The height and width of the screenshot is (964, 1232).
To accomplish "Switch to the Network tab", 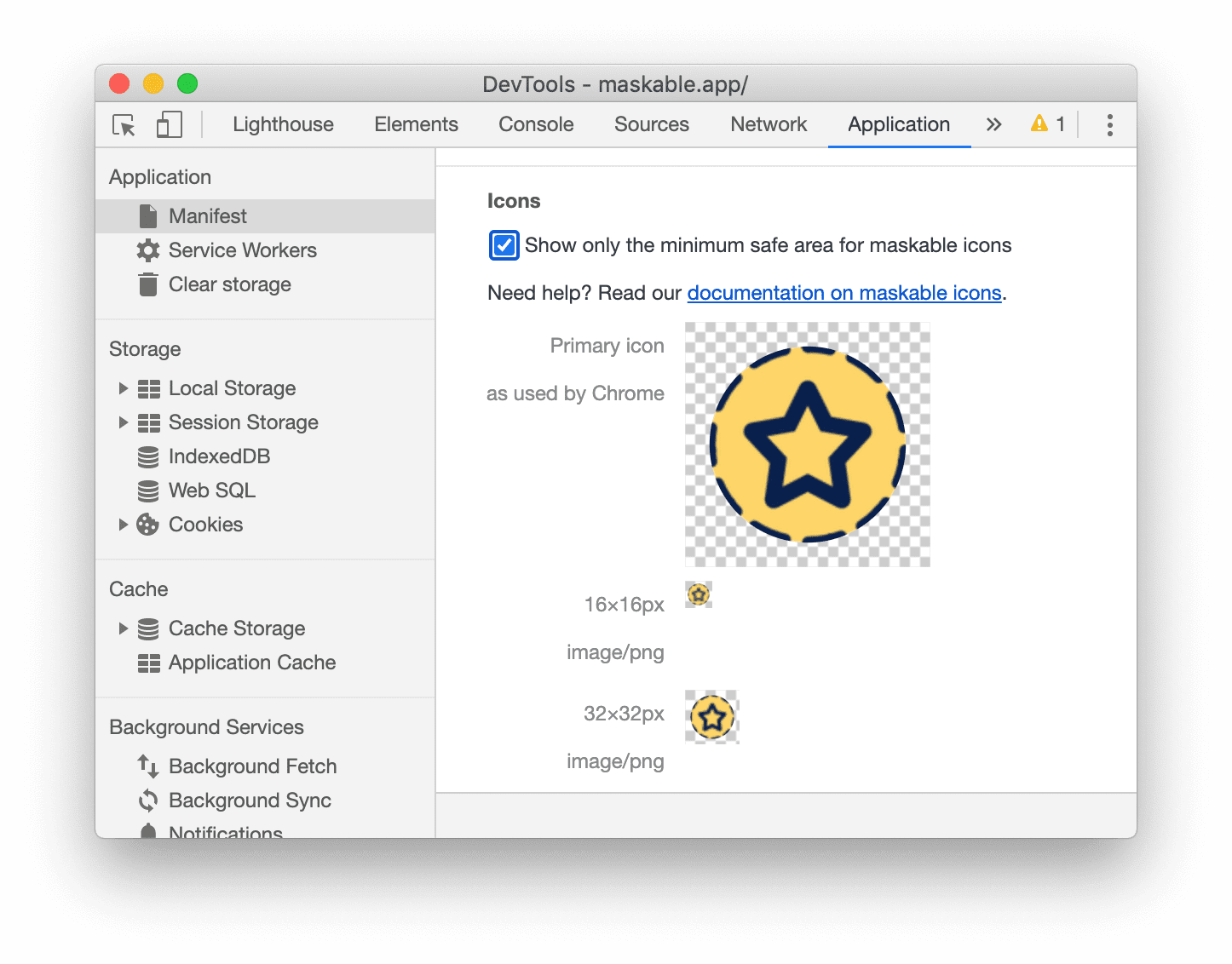I will pyautogui.click(x=768, y=124).
